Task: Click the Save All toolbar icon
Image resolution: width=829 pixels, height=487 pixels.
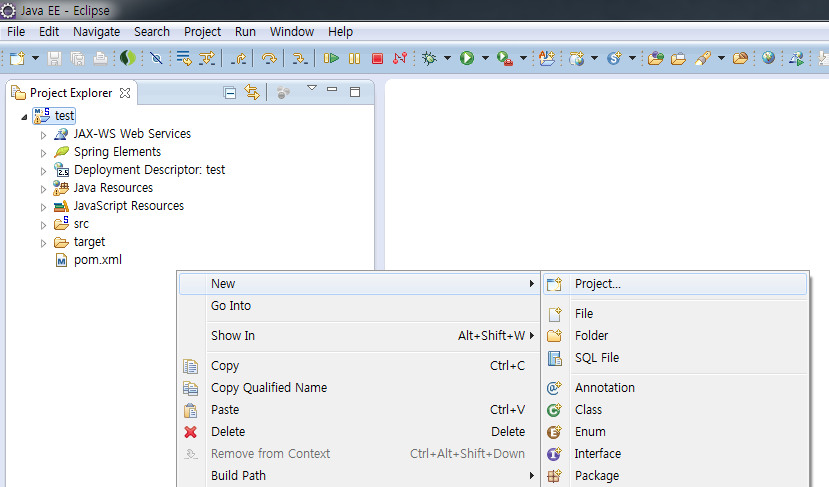Action: point(78,58)
